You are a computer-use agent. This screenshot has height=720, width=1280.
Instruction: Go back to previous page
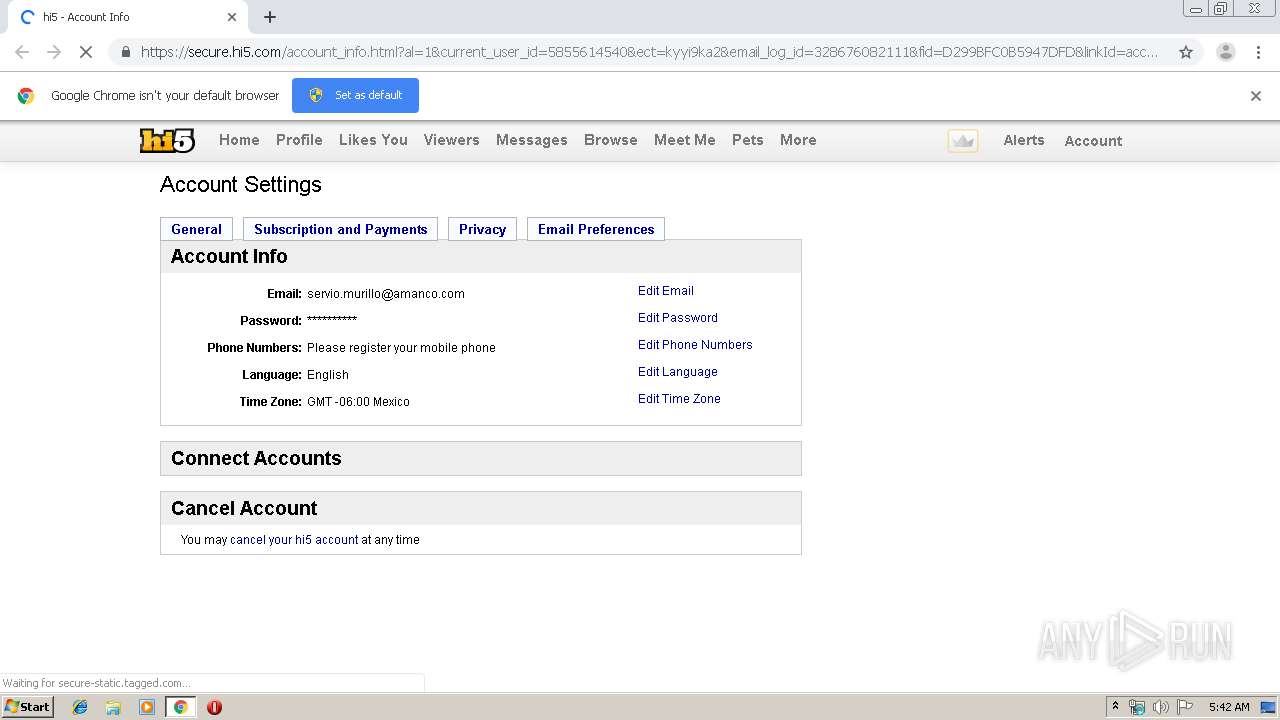coord(22,52)
